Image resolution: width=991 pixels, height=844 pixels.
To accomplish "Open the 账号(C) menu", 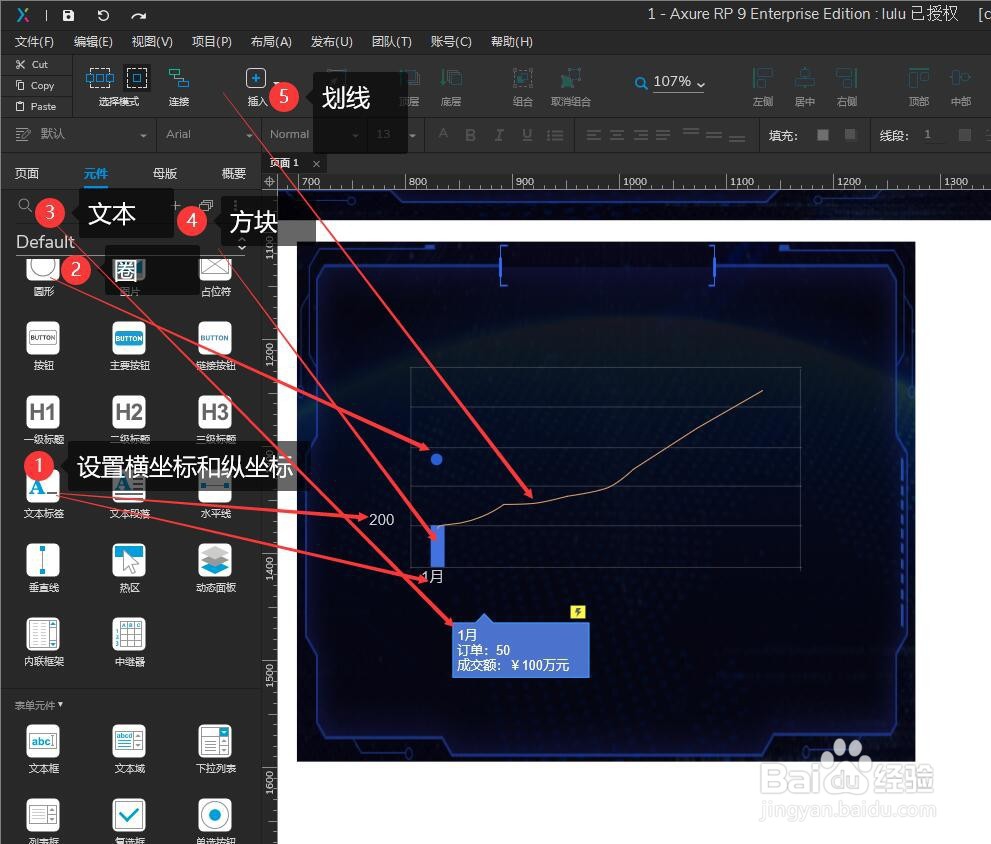I will point(451,42).
